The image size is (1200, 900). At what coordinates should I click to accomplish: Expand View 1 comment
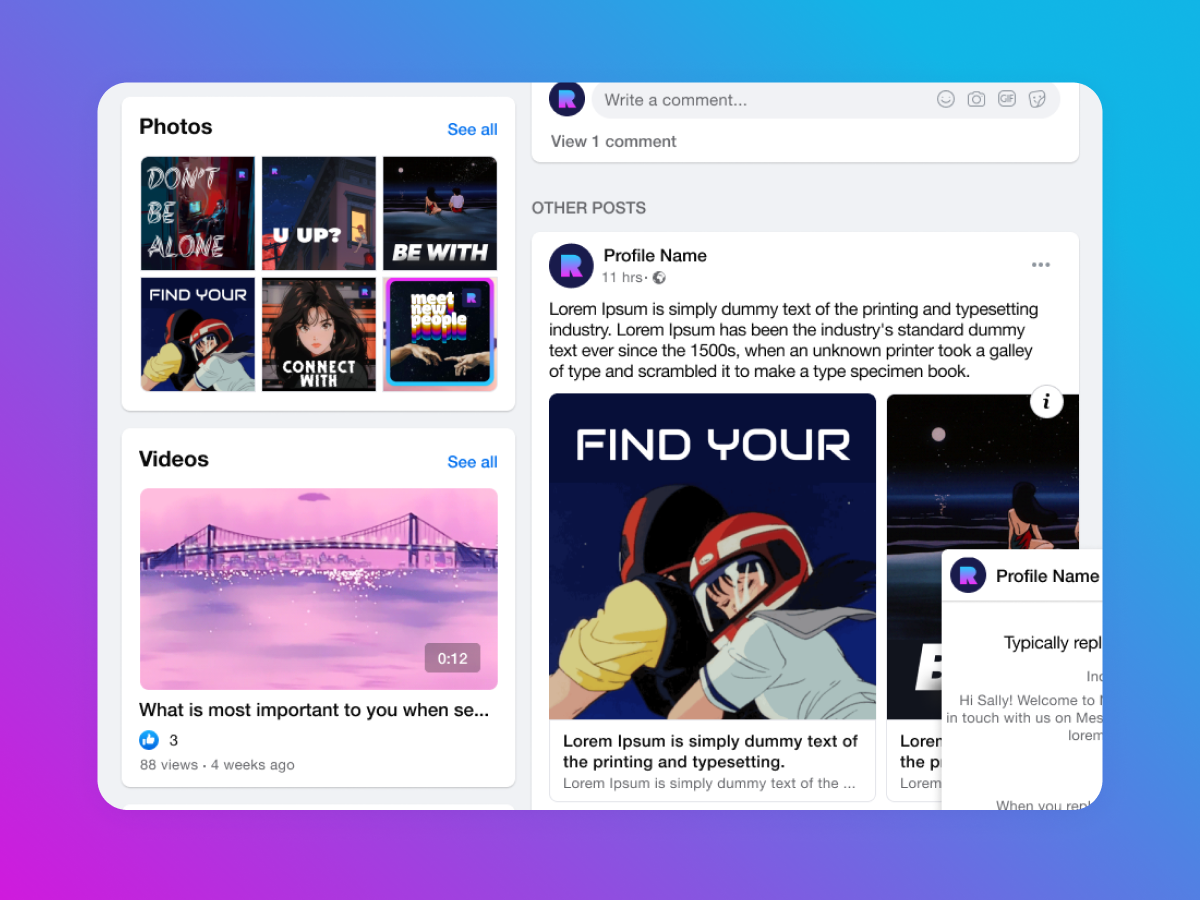click(x=613, y=142)
